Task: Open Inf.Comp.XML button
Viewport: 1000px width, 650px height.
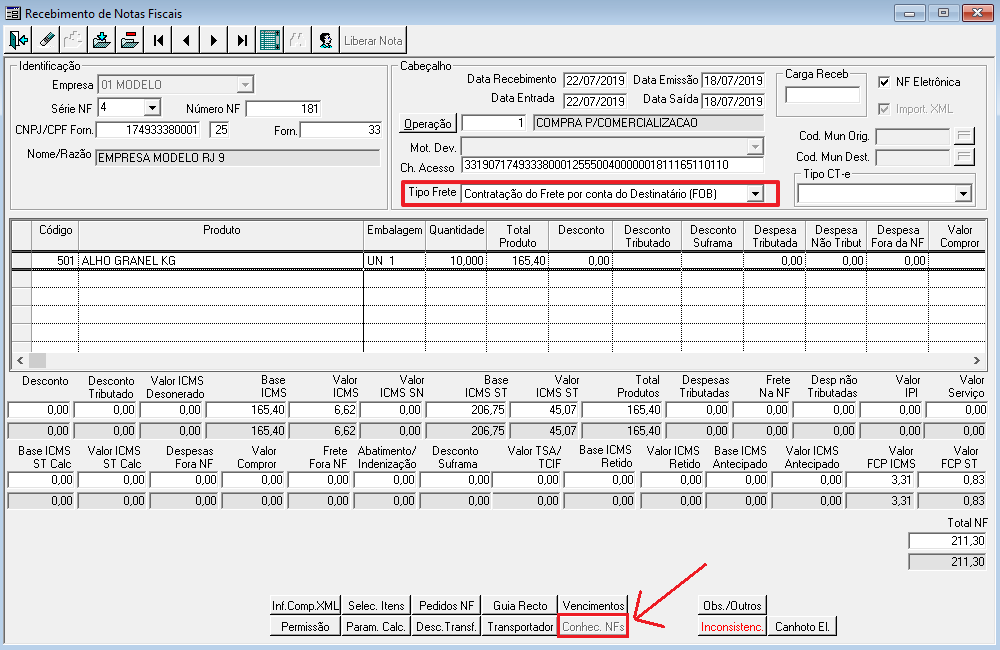Action: [305, 605]
